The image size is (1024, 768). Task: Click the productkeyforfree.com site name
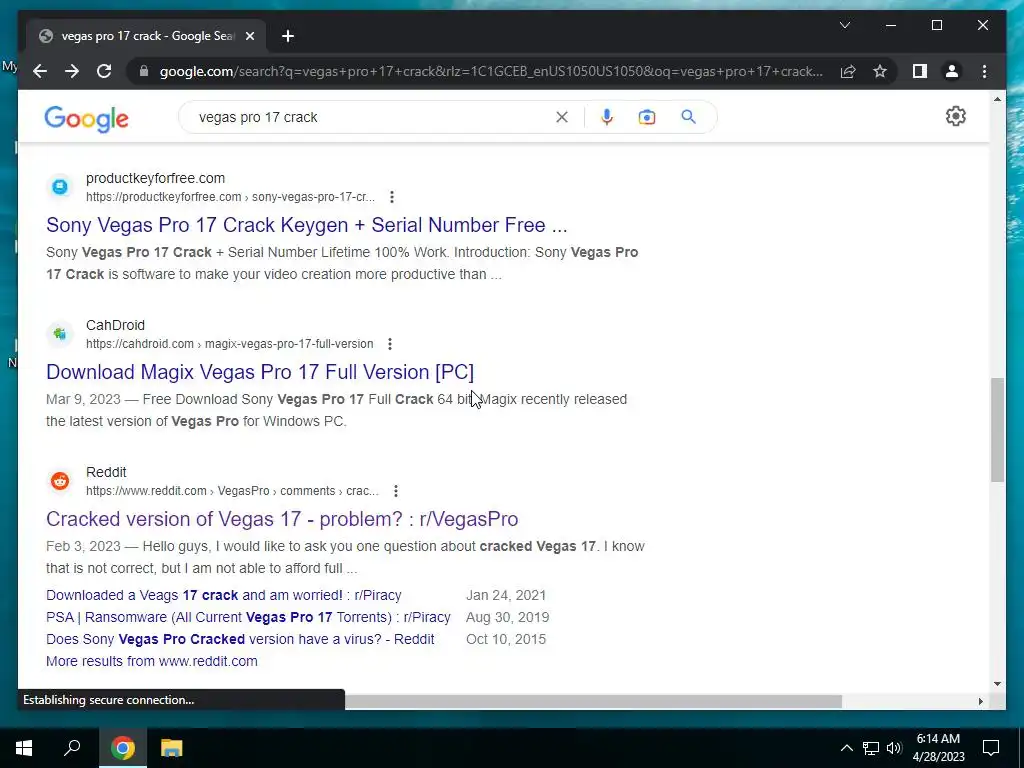(155, 178)
